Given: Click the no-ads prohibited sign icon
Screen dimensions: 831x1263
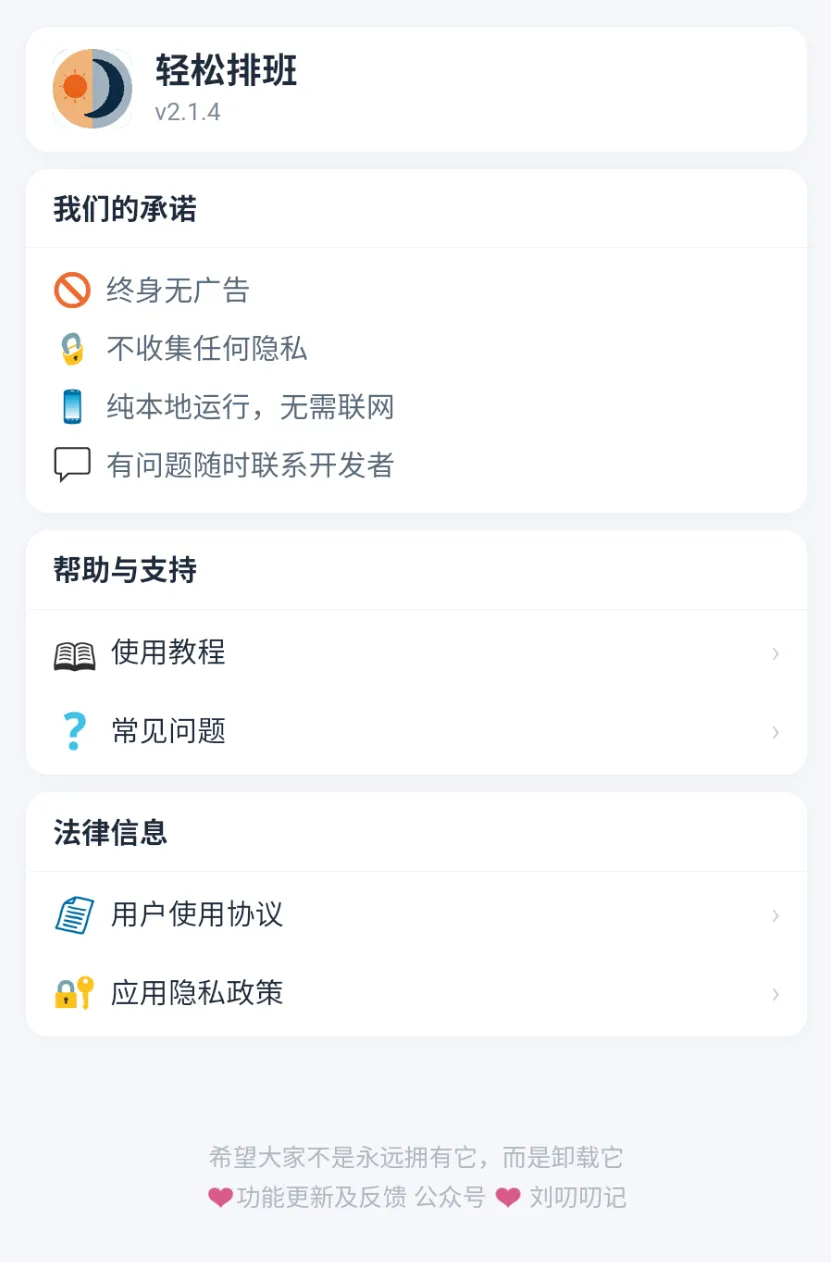Looking at the screenshot, I should (x=72, y=291).
